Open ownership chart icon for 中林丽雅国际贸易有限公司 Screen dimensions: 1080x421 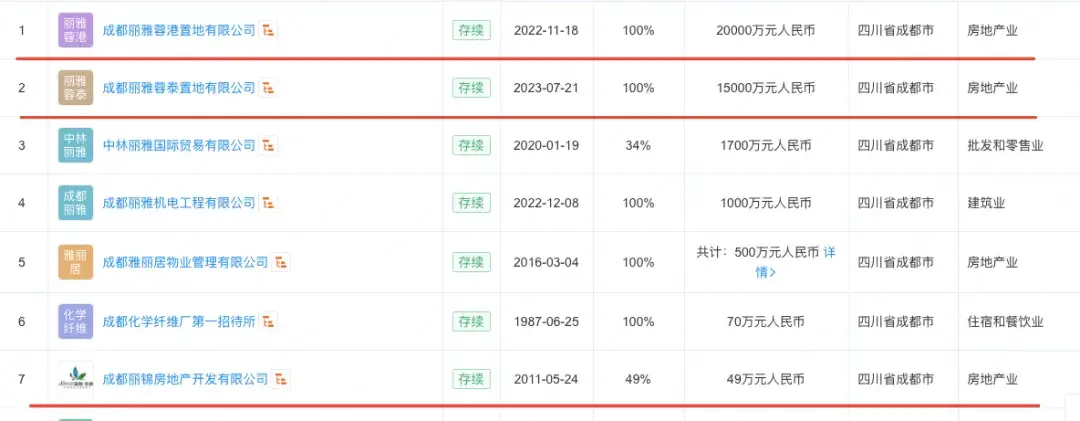269,145
